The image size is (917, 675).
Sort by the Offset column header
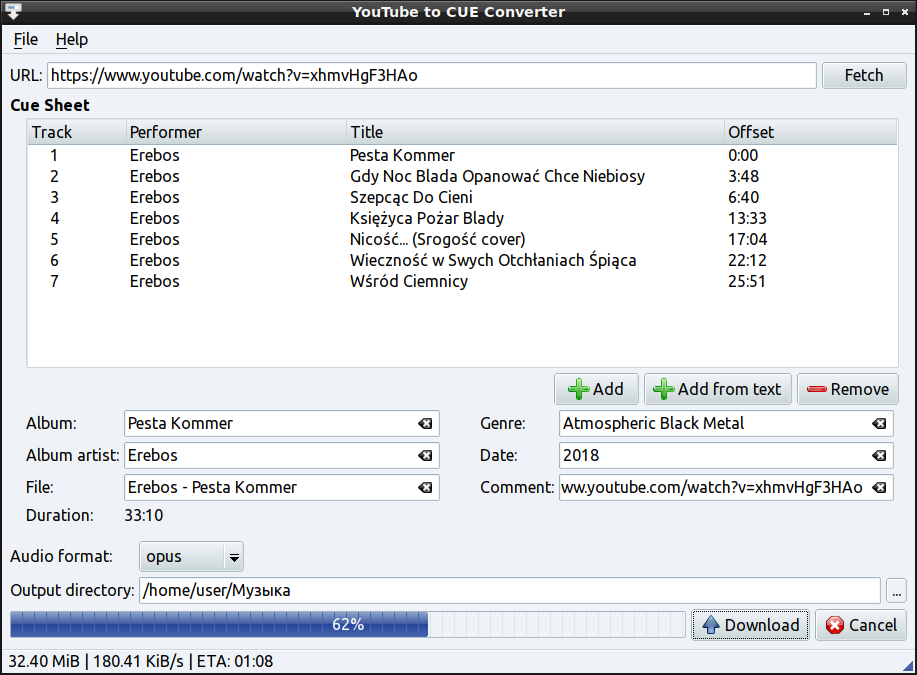point(811,132)
